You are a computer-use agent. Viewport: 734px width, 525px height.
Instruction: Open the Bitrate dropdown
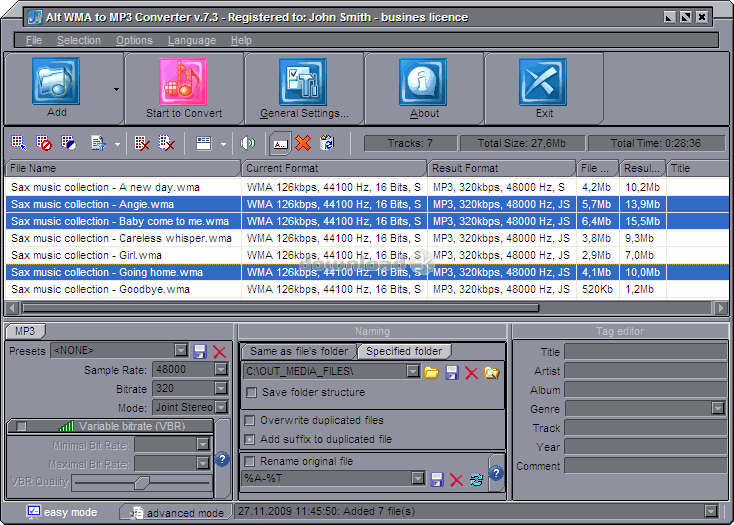pos(221,388)
